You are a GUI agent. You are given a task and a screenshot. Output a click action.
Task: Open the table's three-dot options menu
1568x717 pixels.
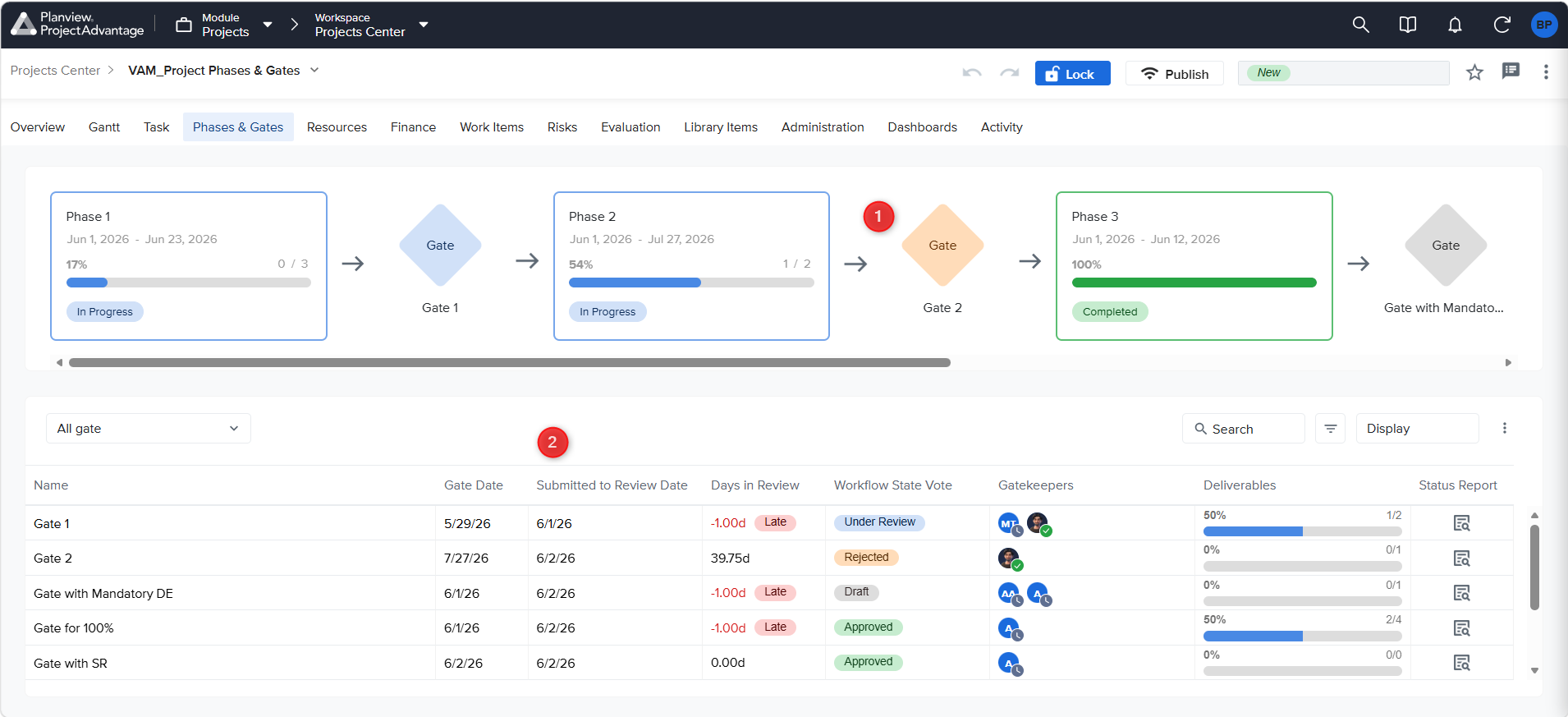[1504, 428]
